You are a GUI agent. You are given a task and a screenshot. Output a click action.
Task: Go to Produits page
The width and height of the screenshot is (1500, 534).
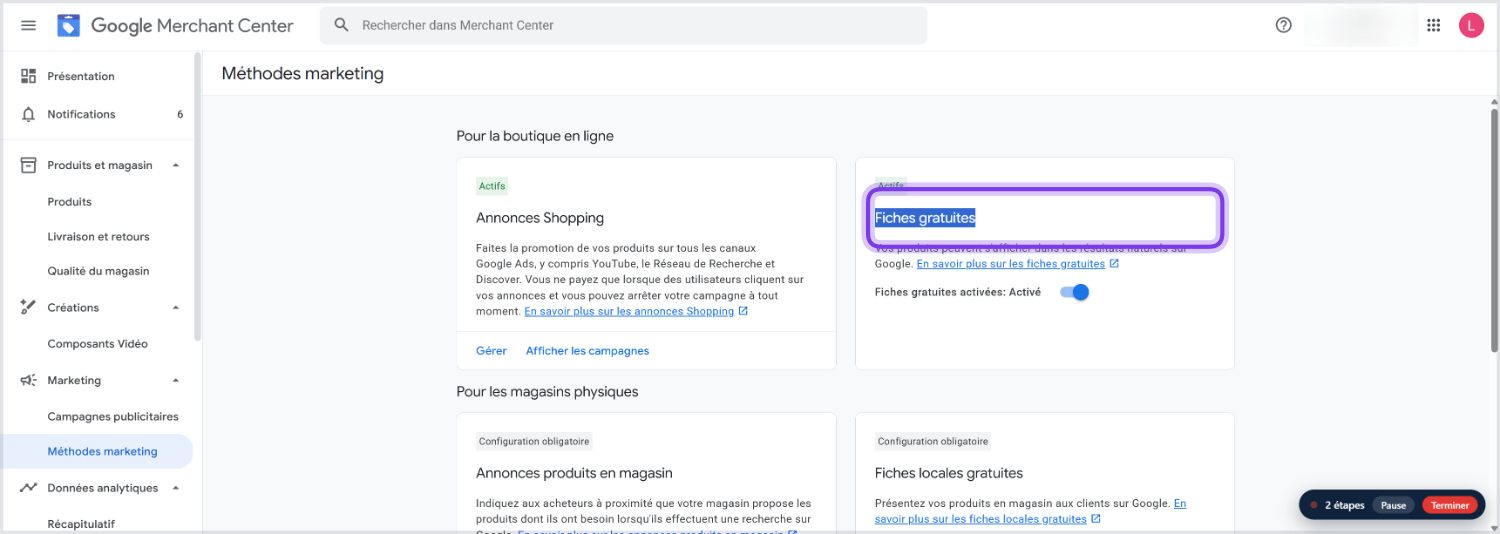[x=70, y=202]
